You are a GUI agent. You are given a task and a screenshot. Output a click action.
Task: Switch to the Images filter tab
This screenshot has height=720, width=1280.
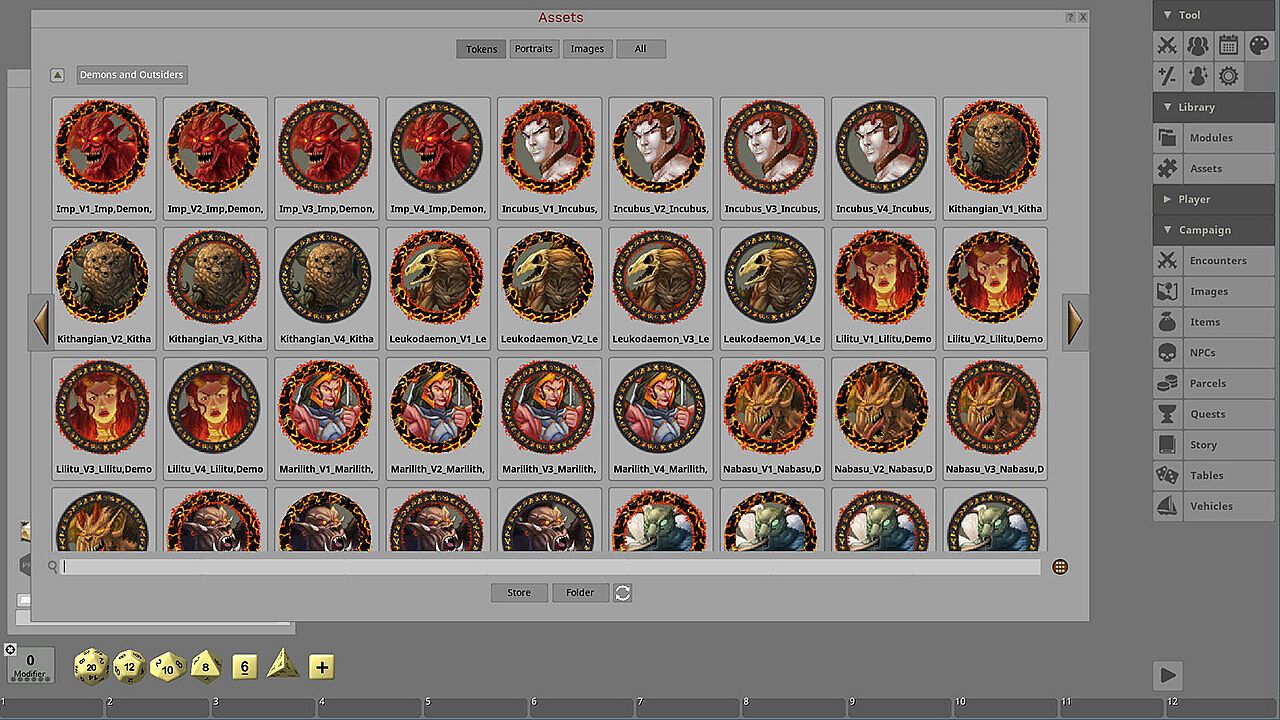click(587, 49)
